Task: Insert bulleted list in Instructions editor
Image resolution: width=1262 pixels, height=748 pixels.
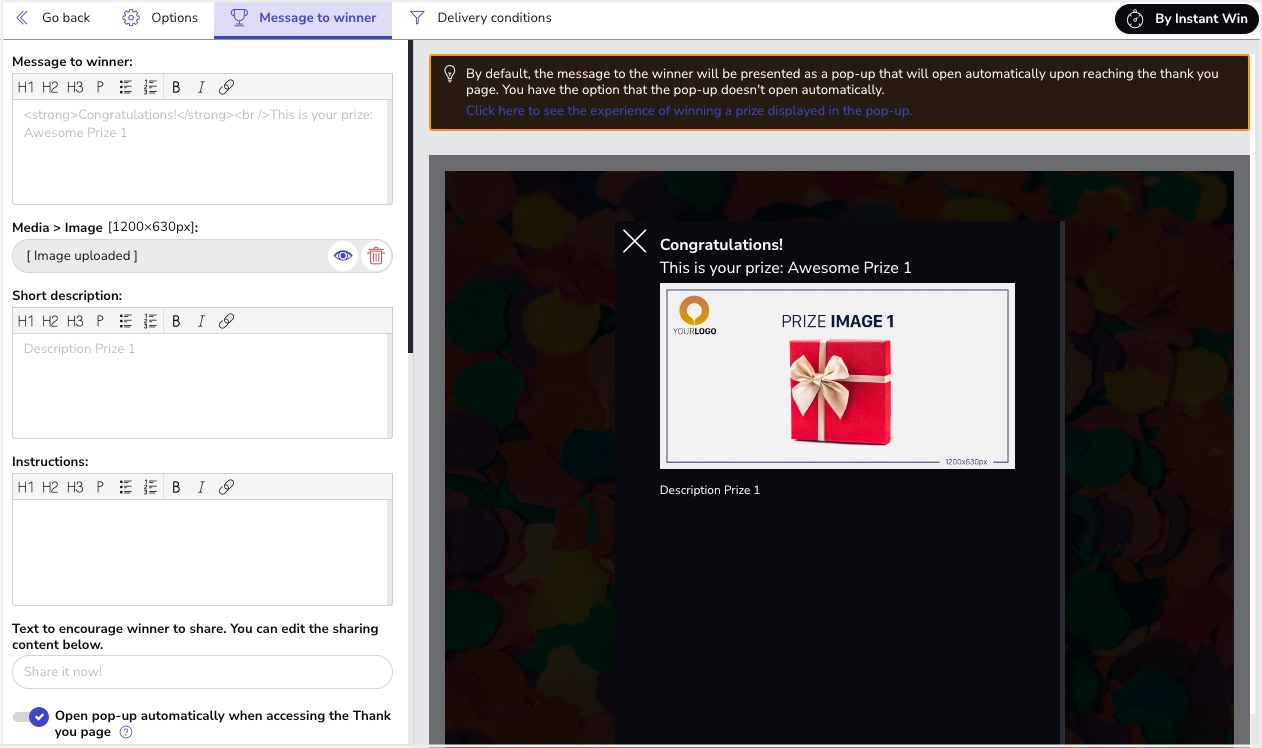Action: (x=126, y=487)
